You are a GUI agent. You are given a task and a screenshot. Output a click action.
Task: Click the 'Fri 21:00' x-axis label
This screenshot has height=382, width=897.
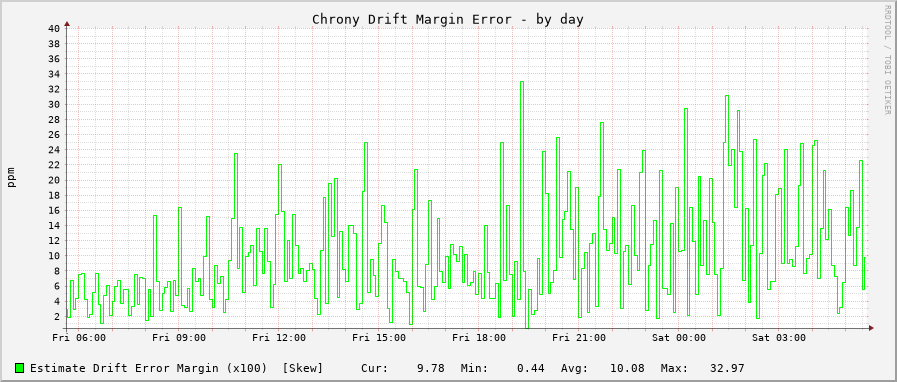click(579, 338)
